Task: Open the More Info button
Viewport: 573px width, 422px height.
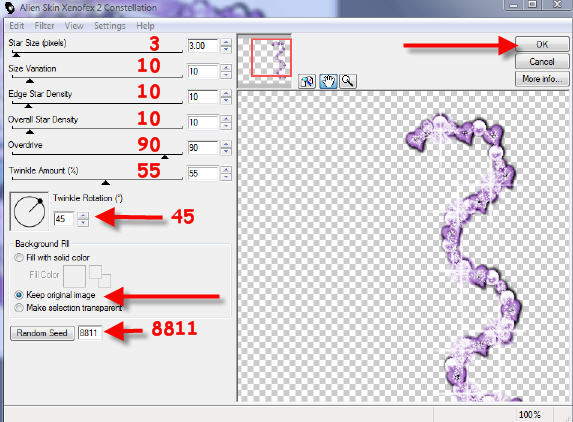Action: pyautogui.click(x=542, y=79)
